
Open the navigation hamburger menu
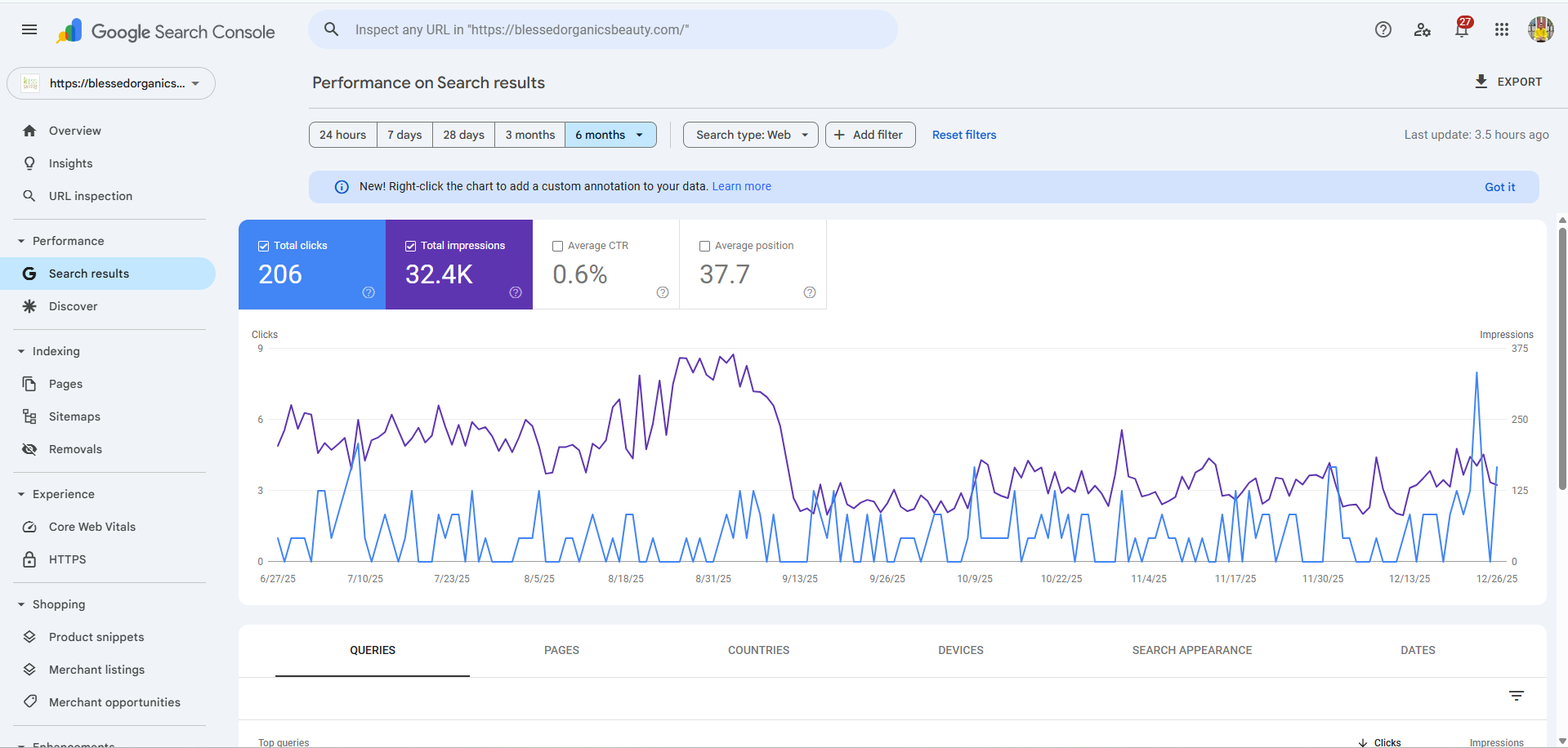(x=29, y=29)
